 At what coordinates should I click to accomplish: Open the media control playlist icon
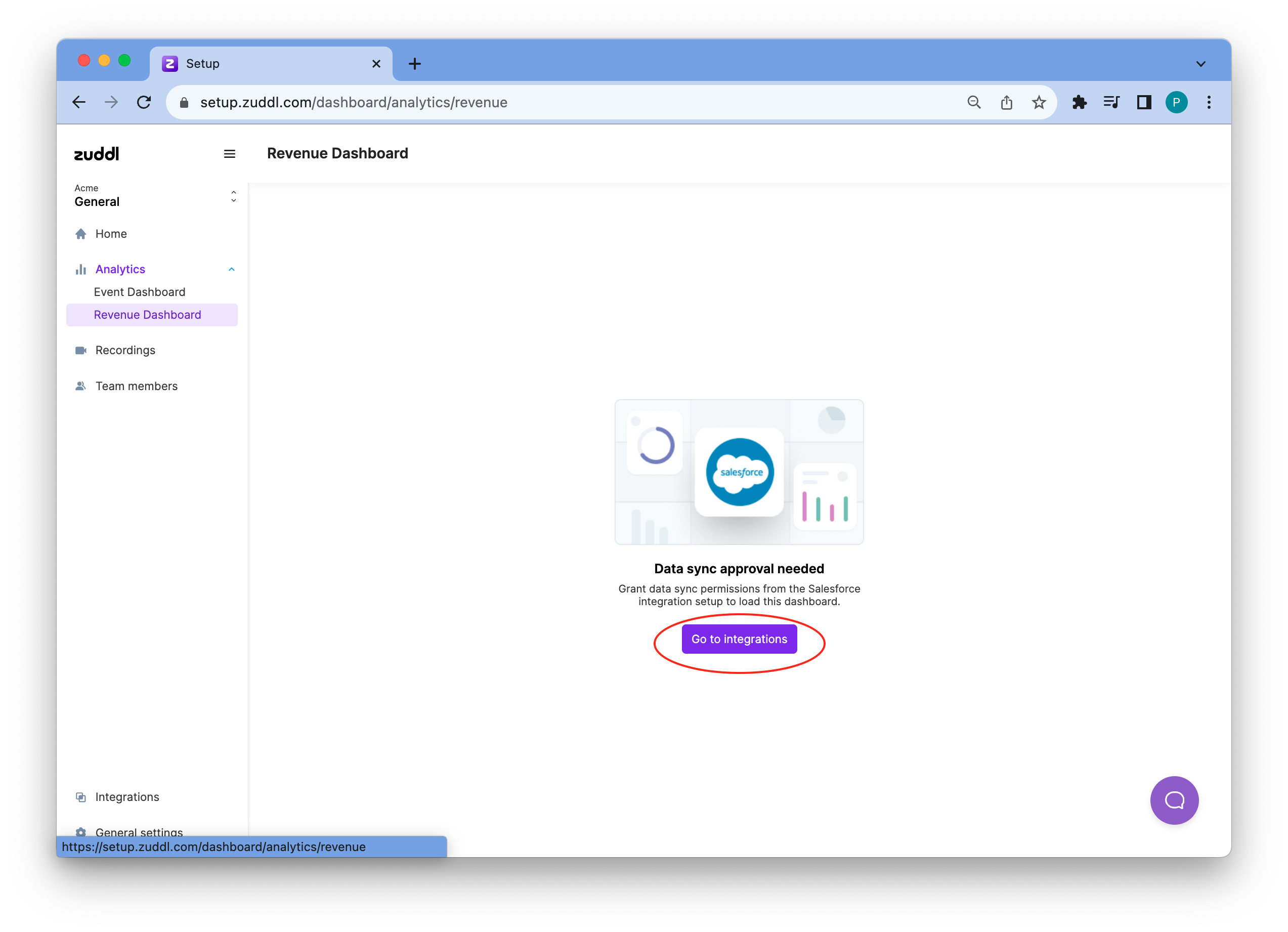click(1111, 102)
